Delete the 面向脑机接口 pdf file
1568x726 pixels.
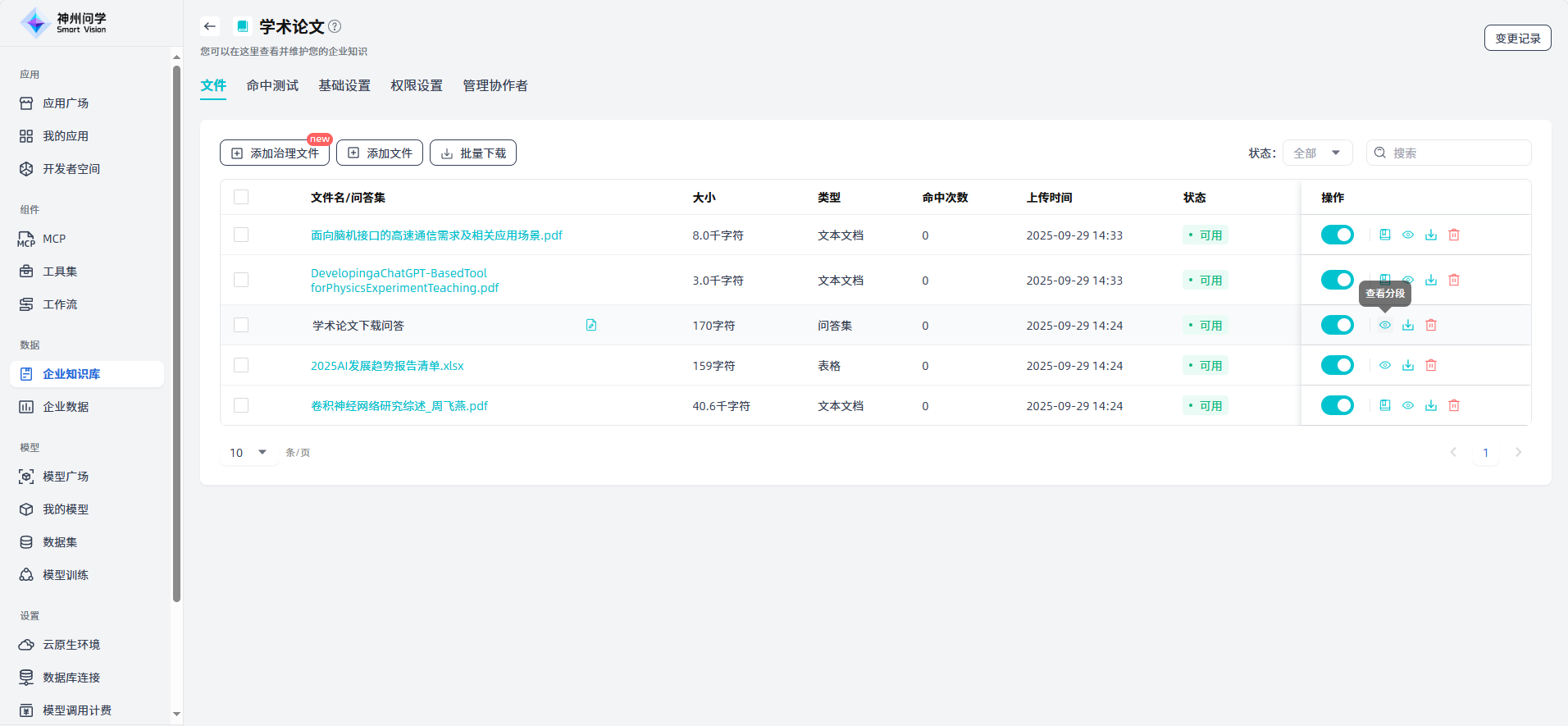point(1454,235)
